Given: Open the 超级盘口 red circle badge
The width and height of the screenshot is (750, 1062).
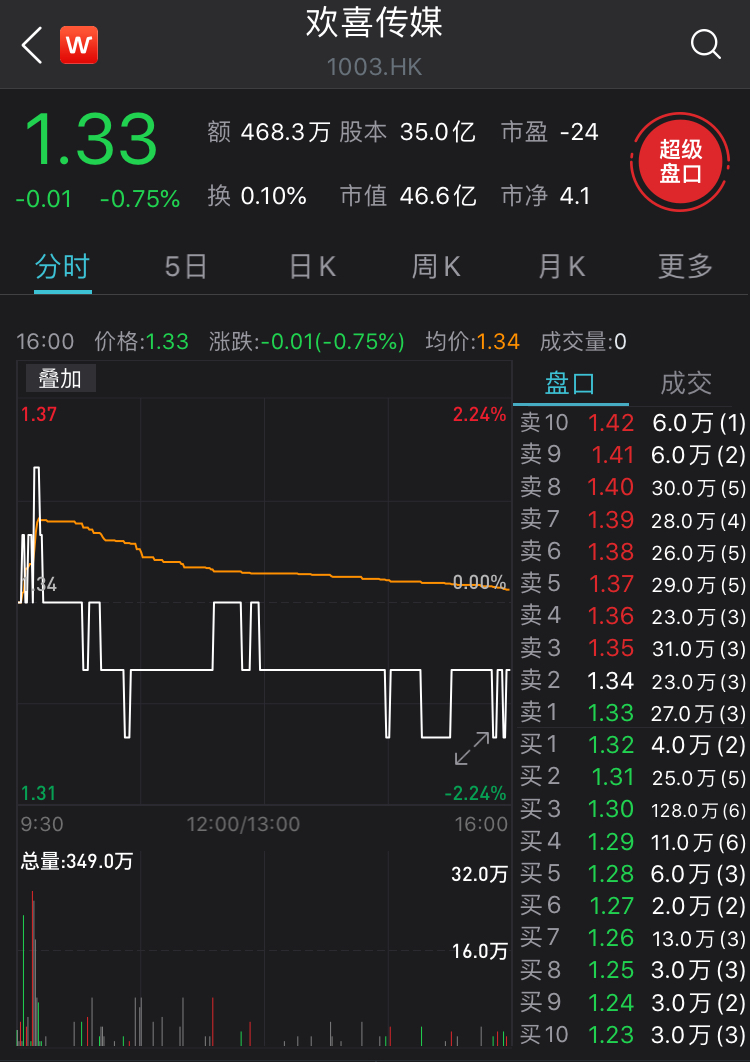Looking at the screenshot, I should click(x=681, y=161).
